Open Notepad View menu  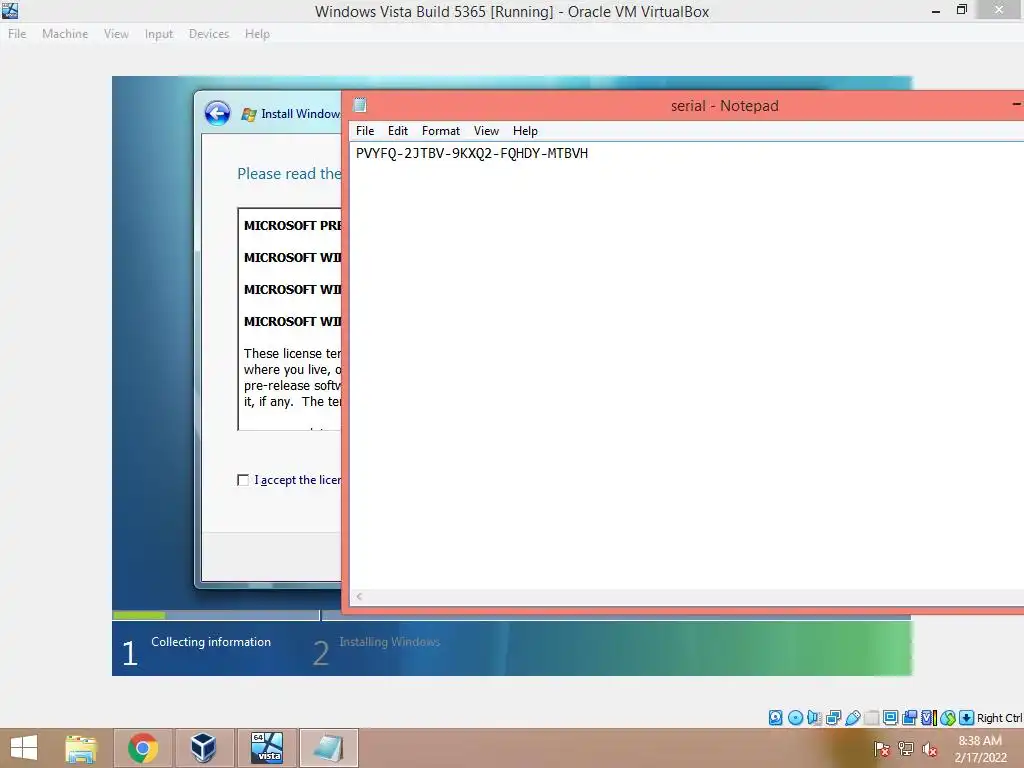click(x=487, y=131)
